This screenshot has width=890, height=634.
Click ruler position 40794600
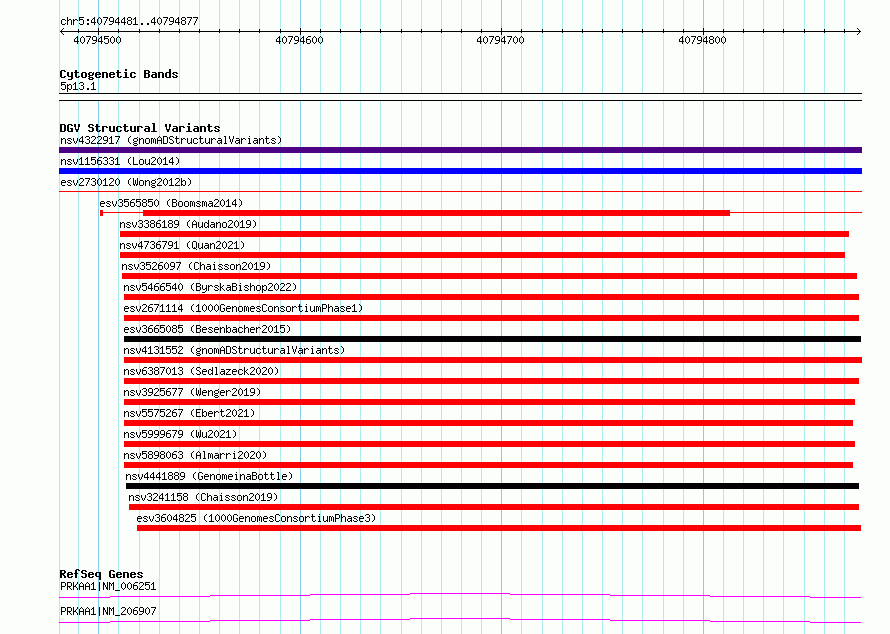pos(299,40)
